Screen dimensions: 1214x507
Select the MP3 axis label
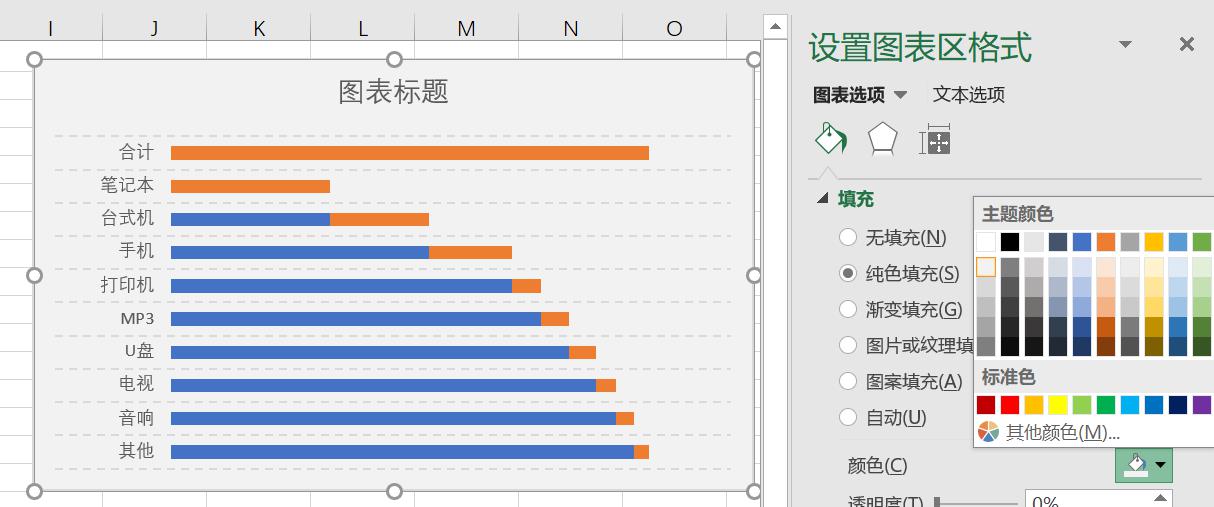coord(137,318)
